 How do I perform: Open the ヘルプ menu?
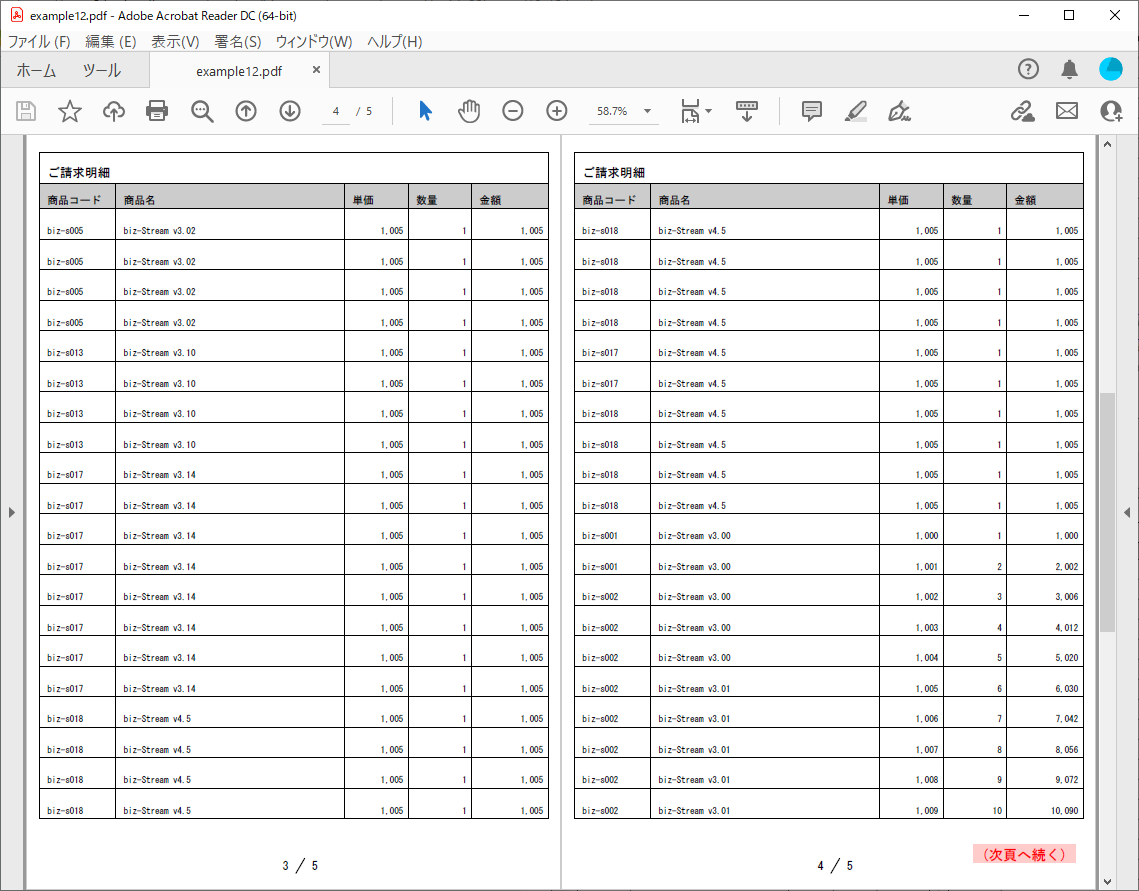(394, 41)
